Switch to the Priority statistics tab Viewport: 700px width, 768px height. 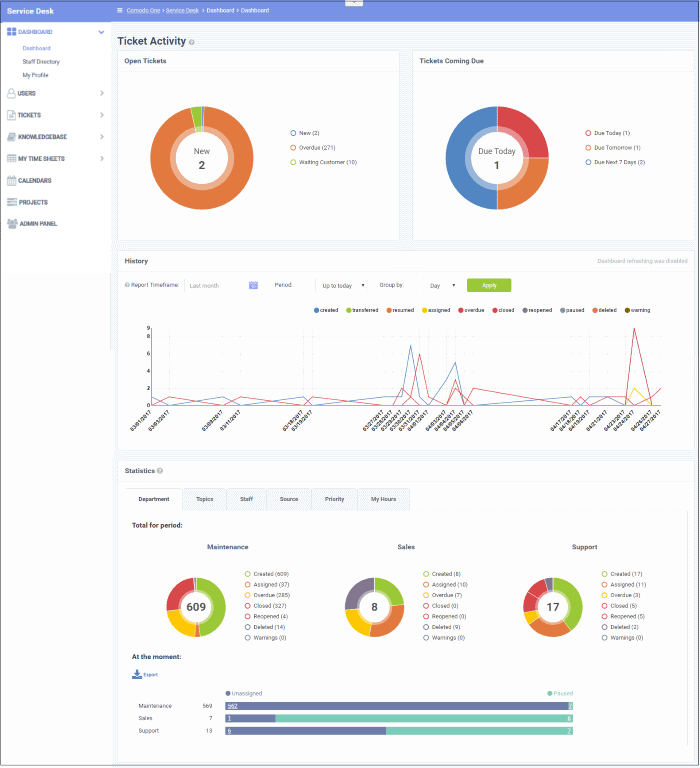pos(334,498)
